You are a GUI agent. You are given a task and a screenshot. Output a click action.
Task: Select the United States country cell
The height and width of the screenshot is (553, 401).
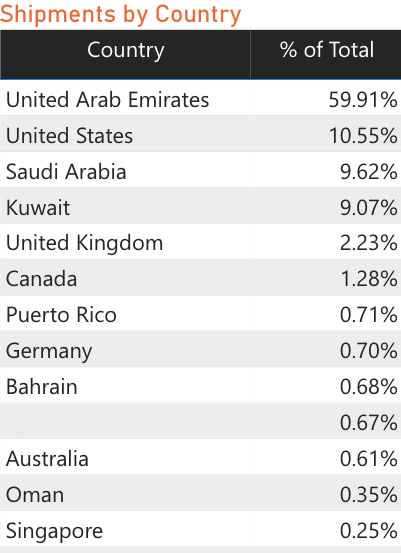(x=125, y=135)
